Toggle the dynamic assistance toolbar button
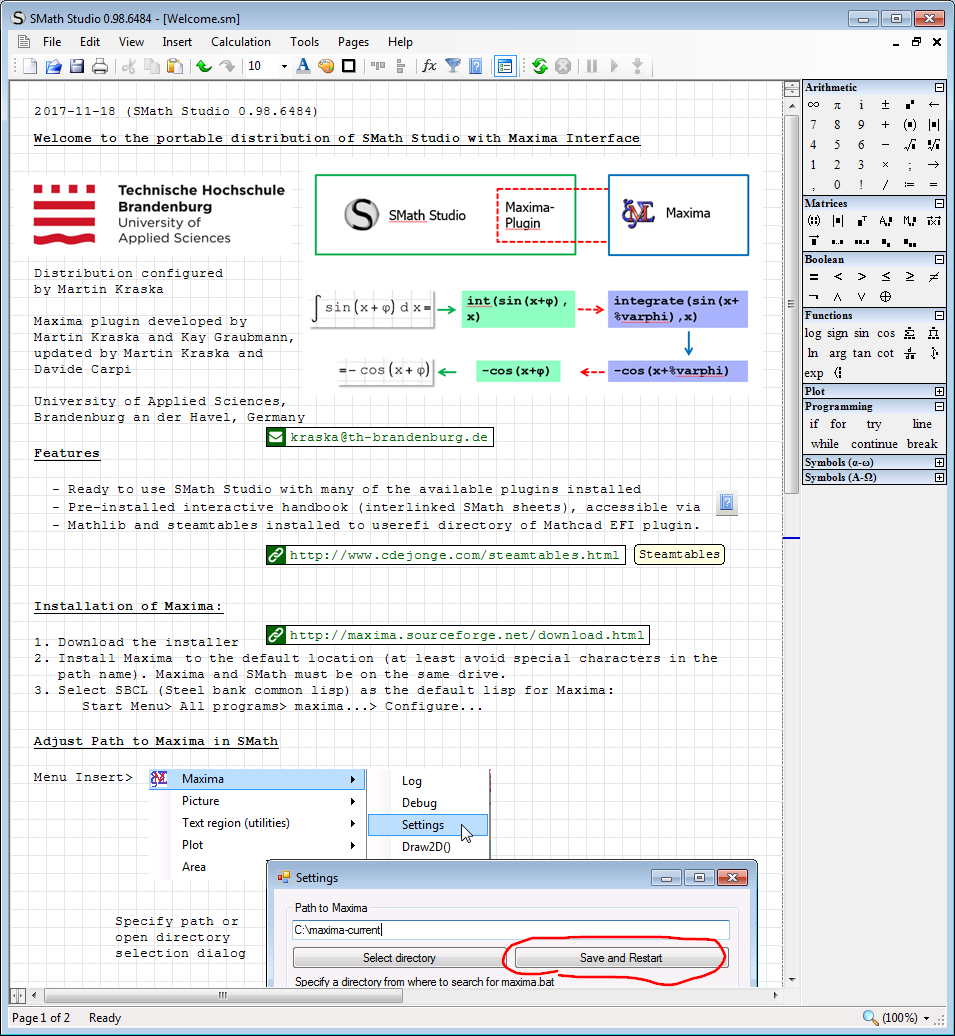The image size is (955, 1036). 505,66
